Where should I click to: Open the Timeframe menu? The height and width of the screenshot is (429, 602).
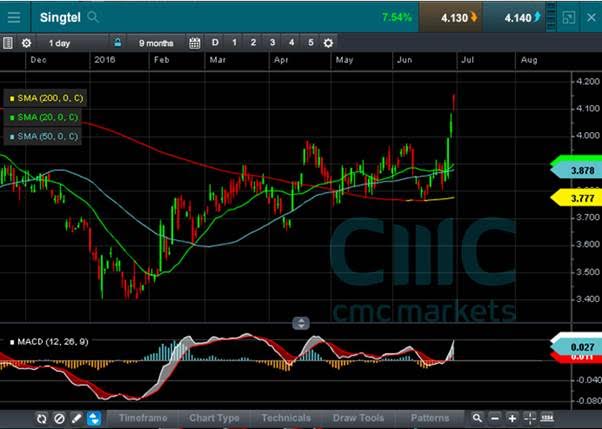click(x=143, y=418)
